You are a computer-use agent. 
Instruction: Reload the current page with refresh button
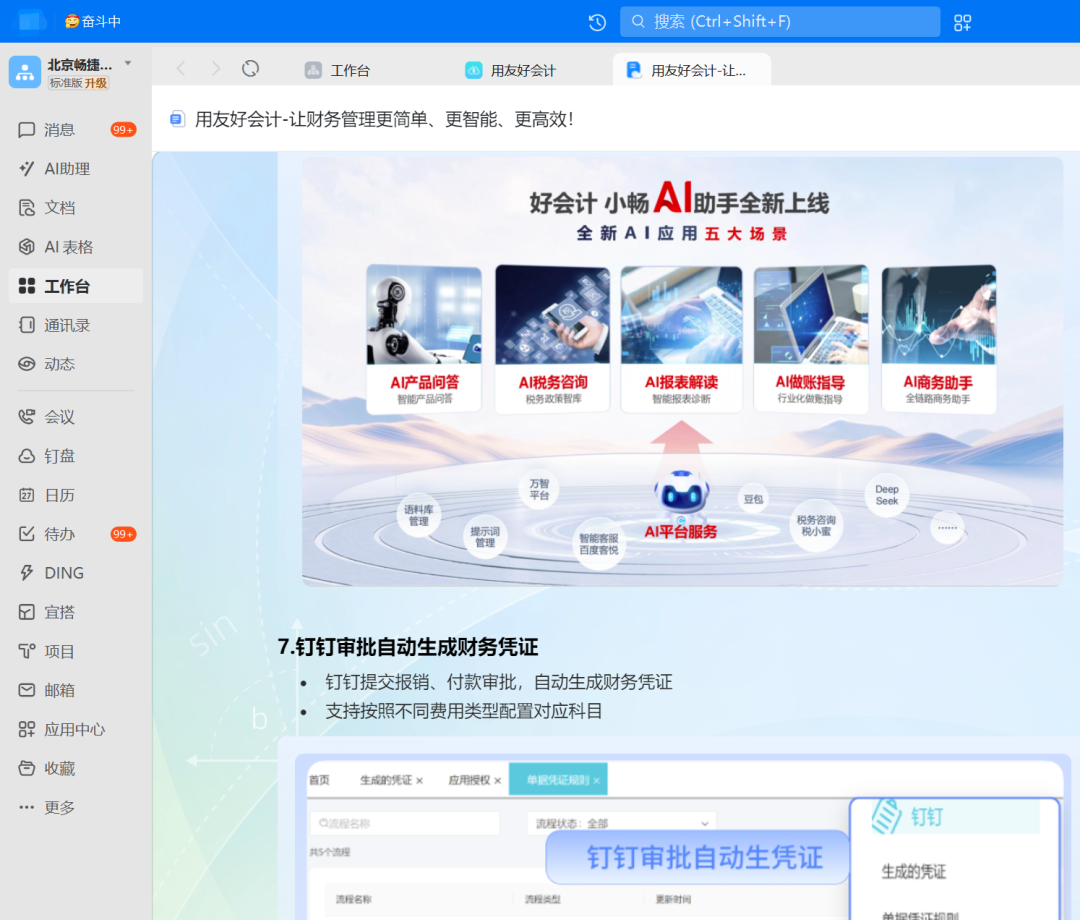250,69
